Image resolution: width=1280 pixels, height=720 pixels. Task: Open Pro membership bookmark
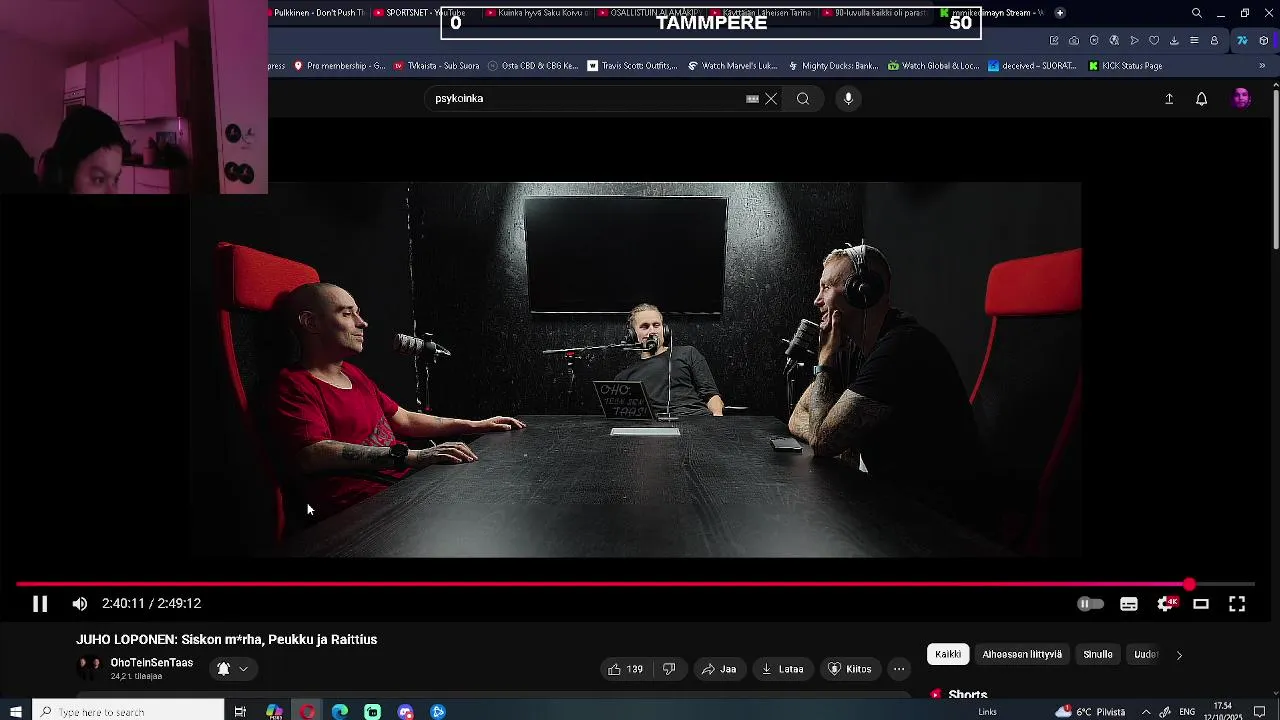pyautogui.click(x=339, y=66)
